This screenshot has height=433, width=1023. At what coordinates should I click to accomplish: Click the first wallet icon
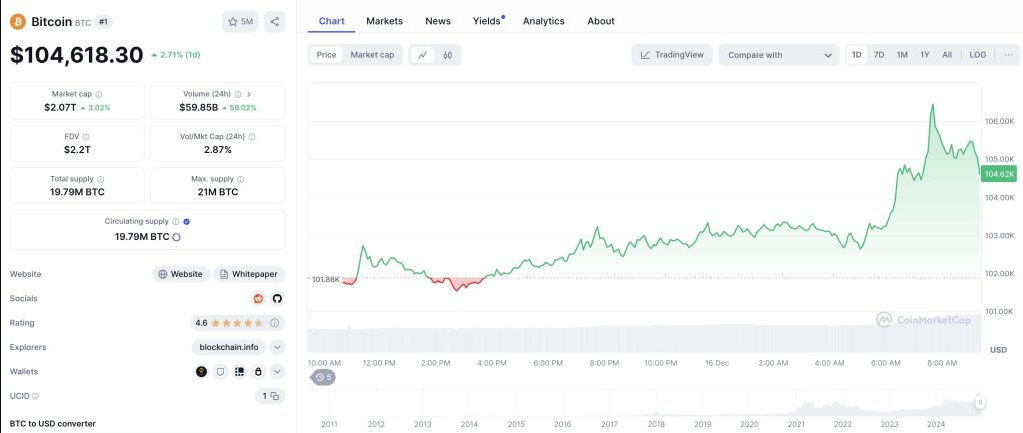[202, 372]
